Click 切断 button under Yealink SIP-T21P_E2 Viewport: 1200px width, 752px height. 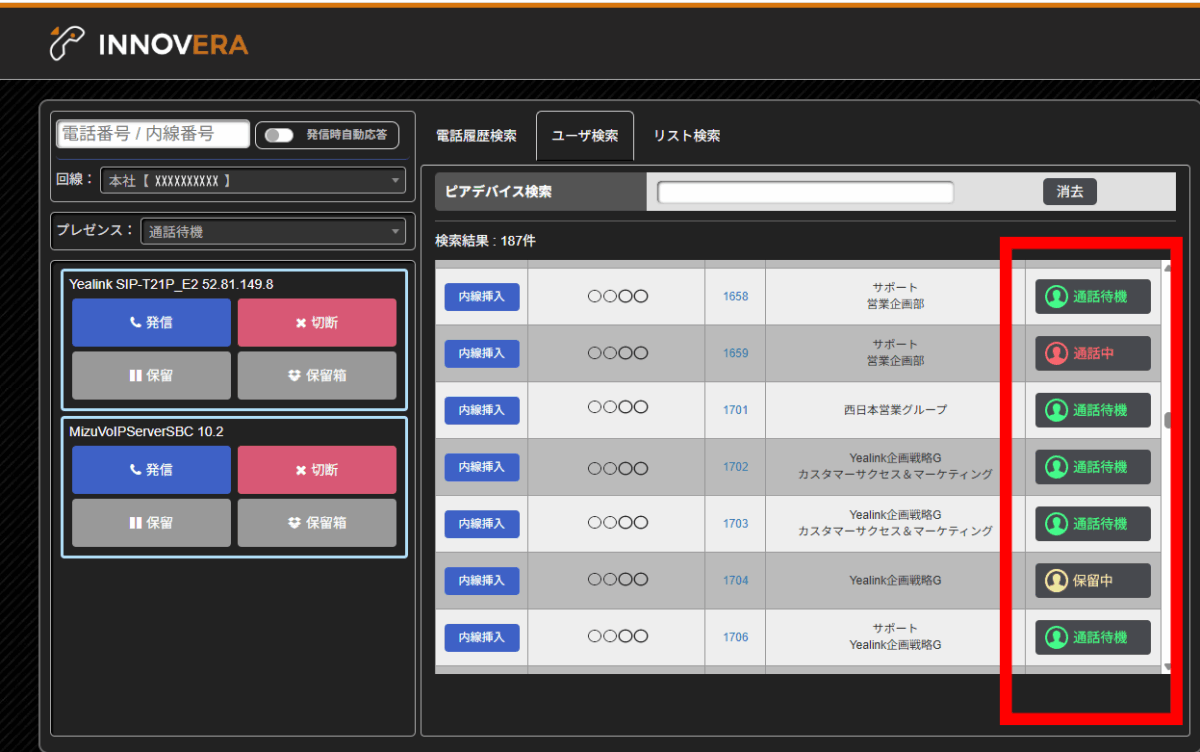point(317,323)
